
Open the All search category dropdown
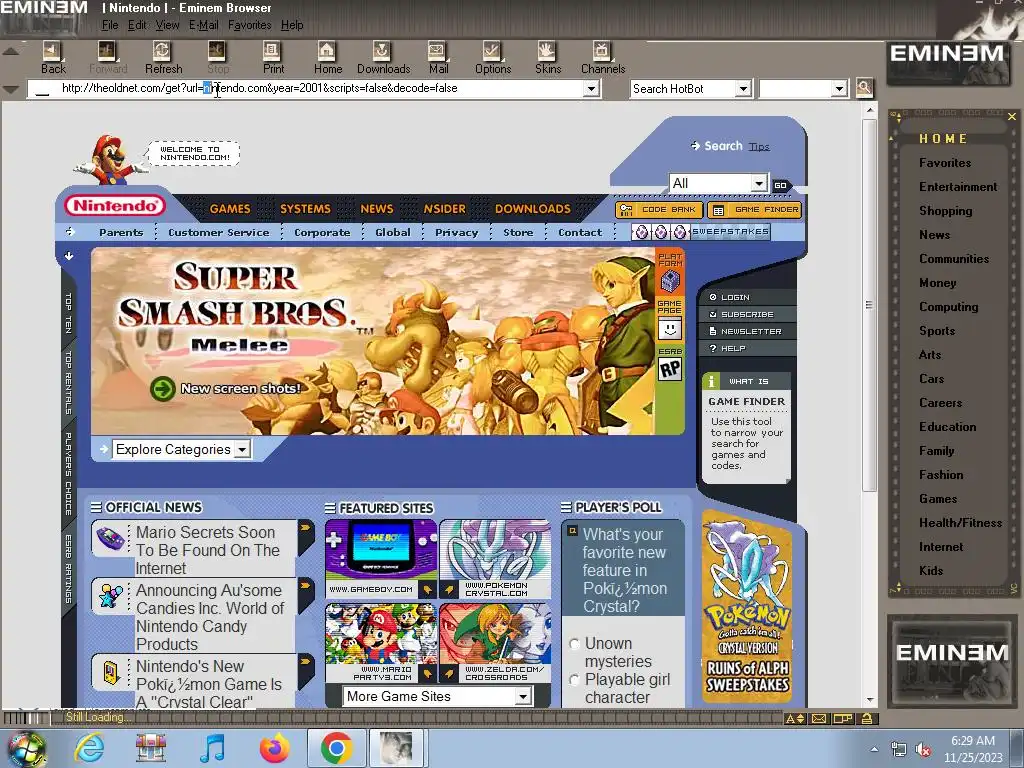(x=758, y=184)
